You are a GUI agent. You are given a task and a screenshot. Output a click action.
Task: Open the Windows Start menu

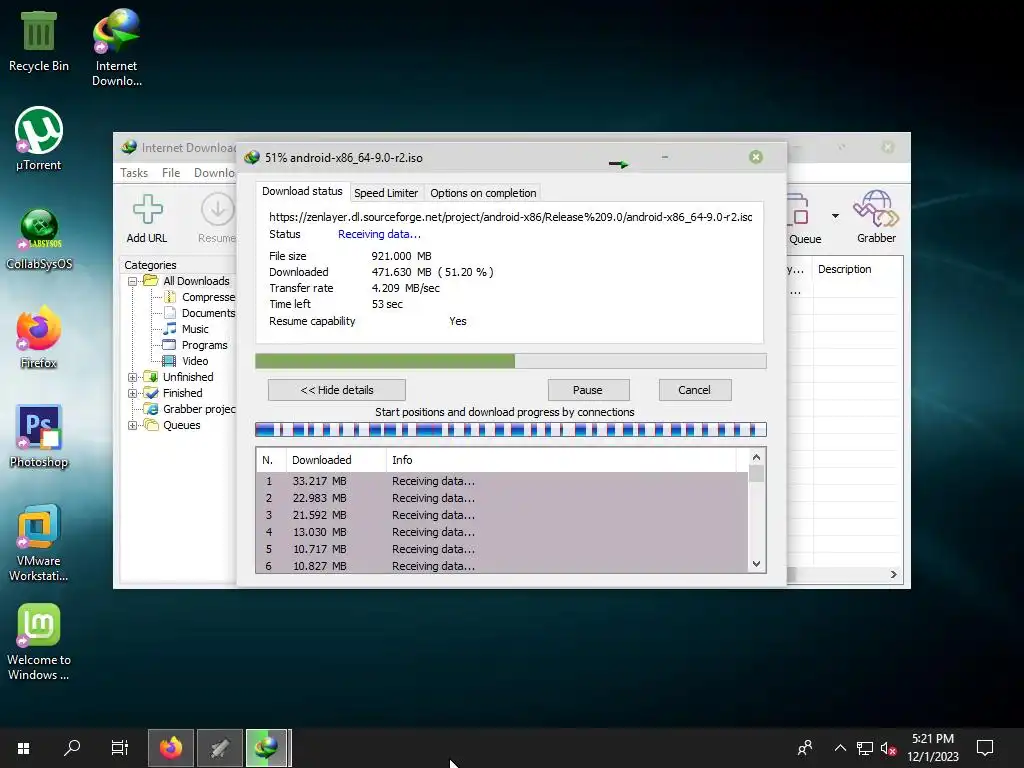point(24,748)
